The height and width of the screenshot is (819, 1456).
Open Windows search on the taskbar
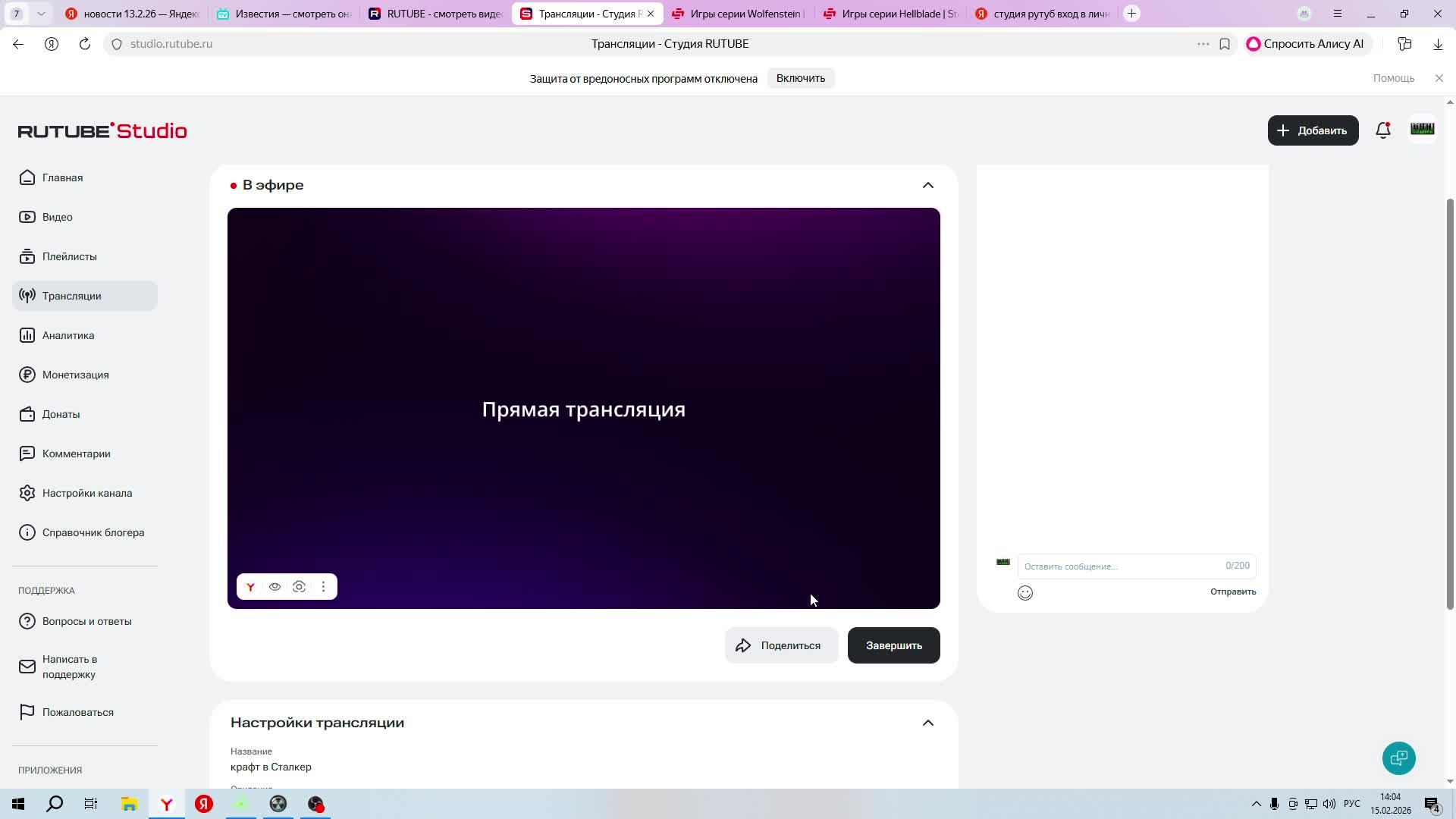tap(55, 804)
